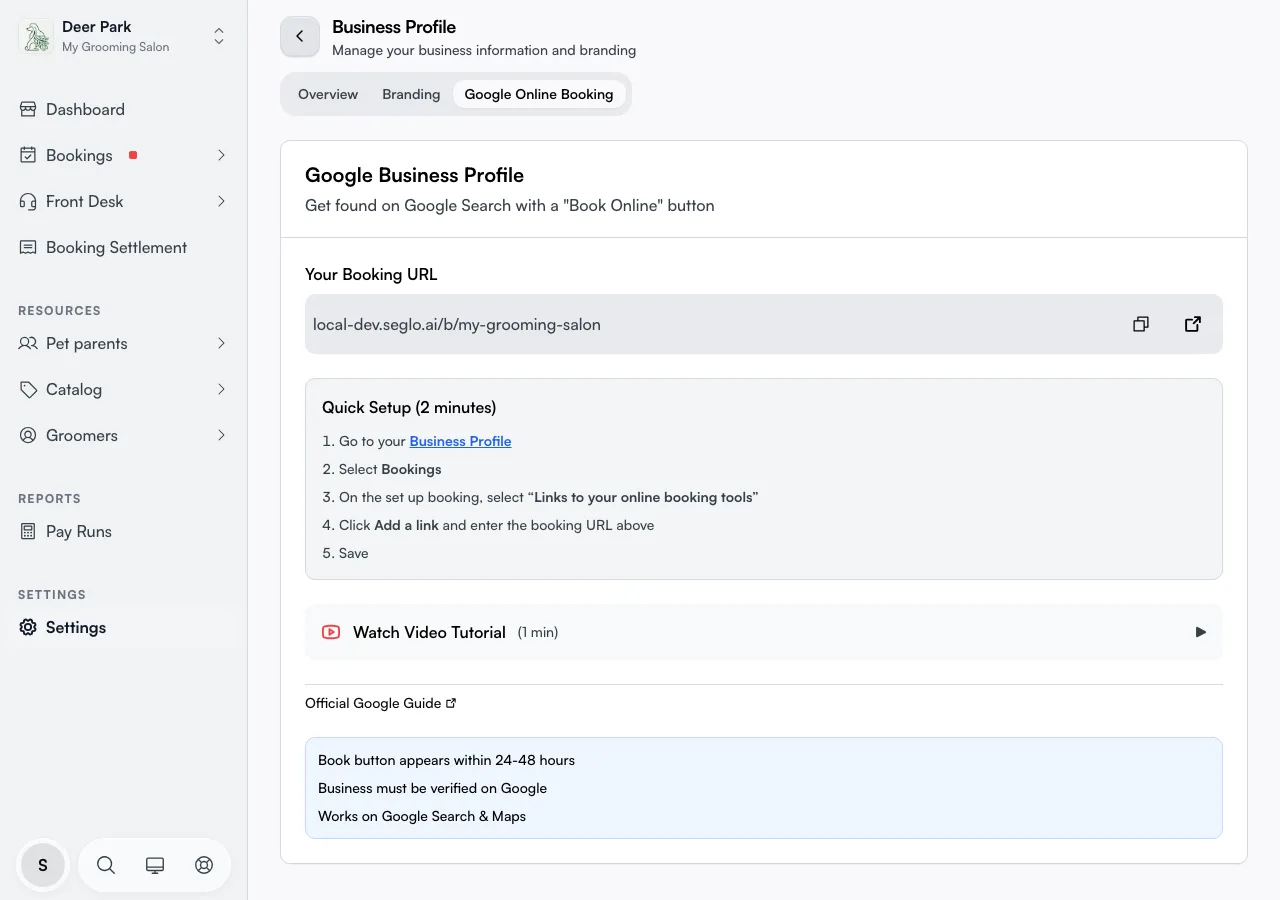Click the Settings gear icon

tap(28, 627)
